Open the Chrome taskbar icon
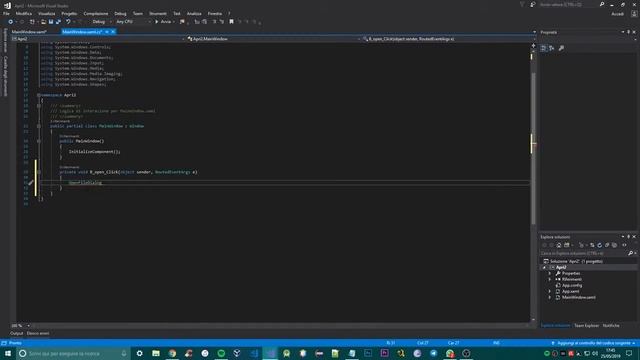Image resolution: width=640 pixels, height=360 pixels. click(x=172, y=353)
